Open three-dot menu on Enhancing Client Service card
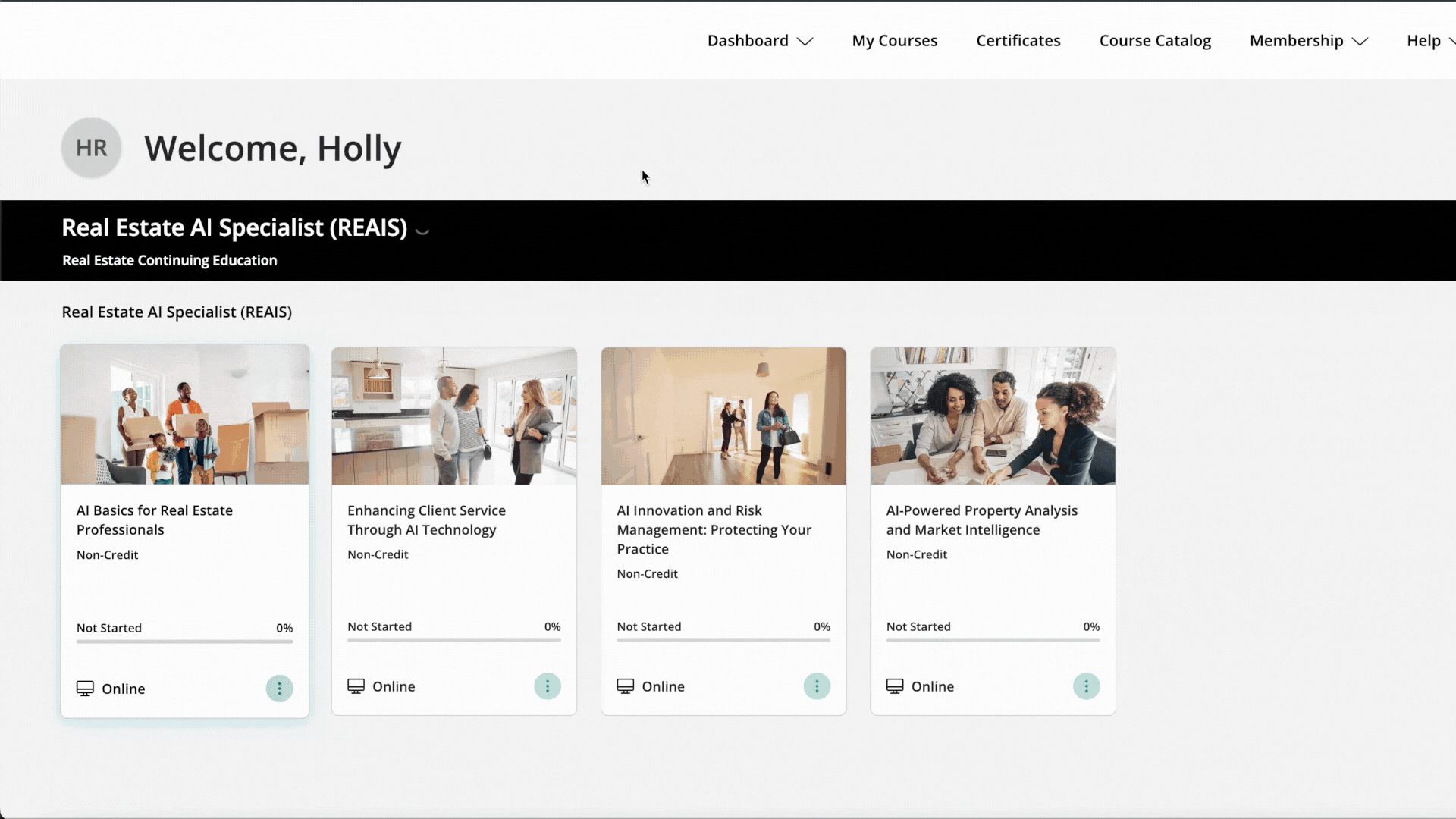Image resolution: width=1456 pixels, height=819 pixels. pyautogui.click(x=548, y=686)
